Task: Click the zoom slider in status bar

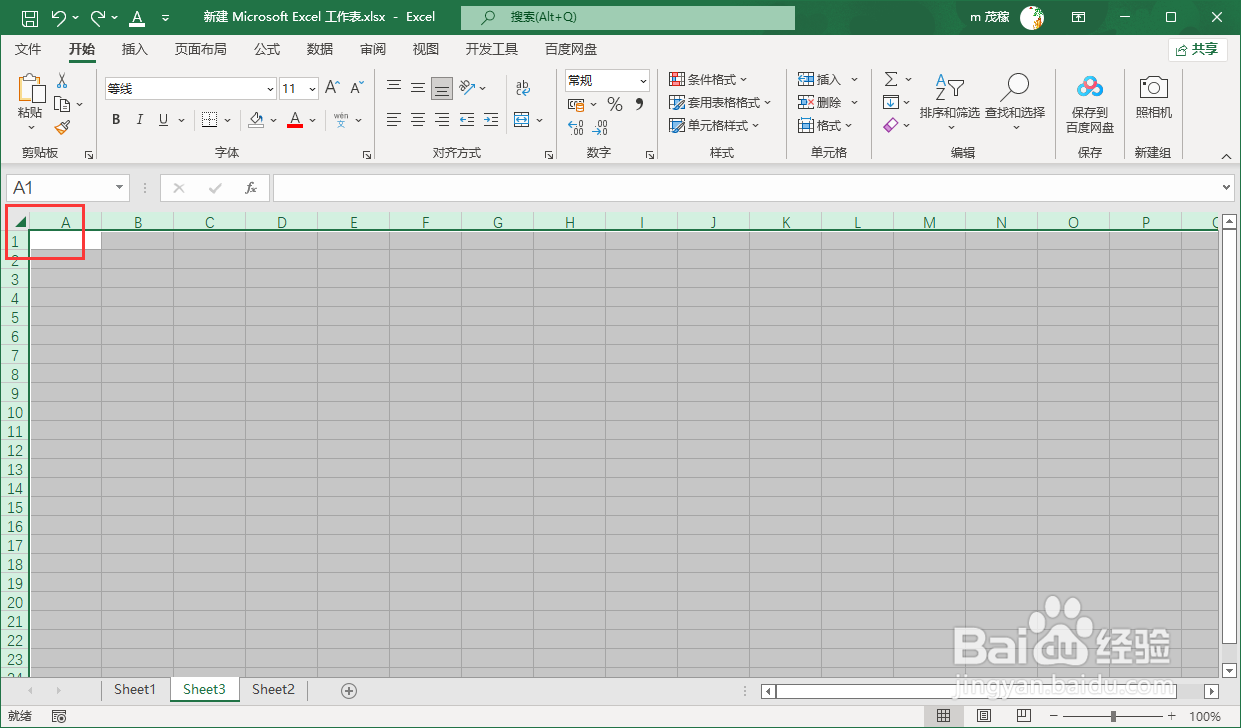Action: tap(1113, 716)
